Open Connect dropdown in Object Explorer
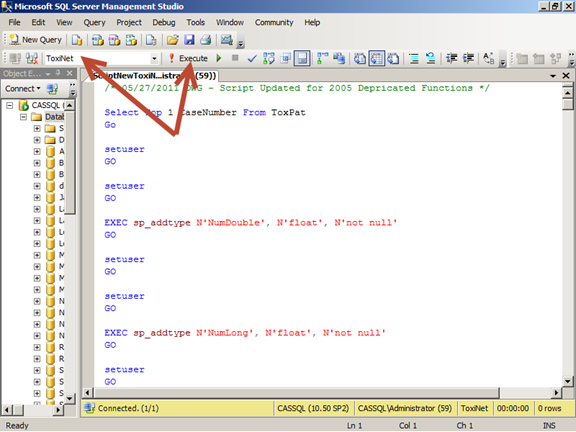The image size is (576, 432). click(23, 89)
